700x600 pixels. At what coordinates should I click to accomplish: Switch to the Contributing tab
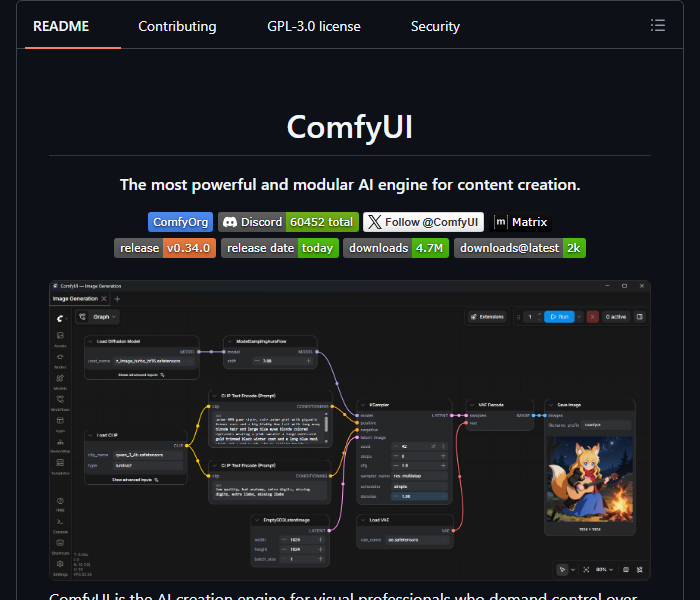pos(177,26)
